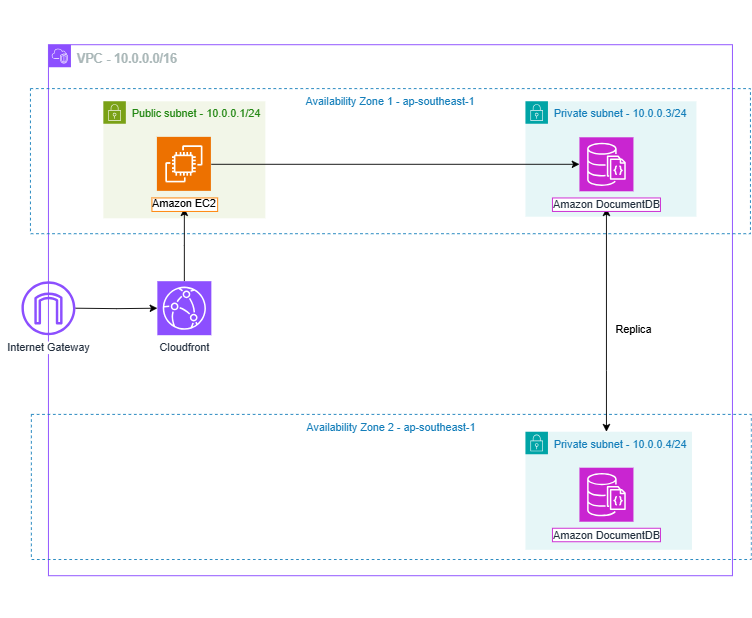Select the 'VPC - 10.0.0.0/16' label

[x=127, y=58]
